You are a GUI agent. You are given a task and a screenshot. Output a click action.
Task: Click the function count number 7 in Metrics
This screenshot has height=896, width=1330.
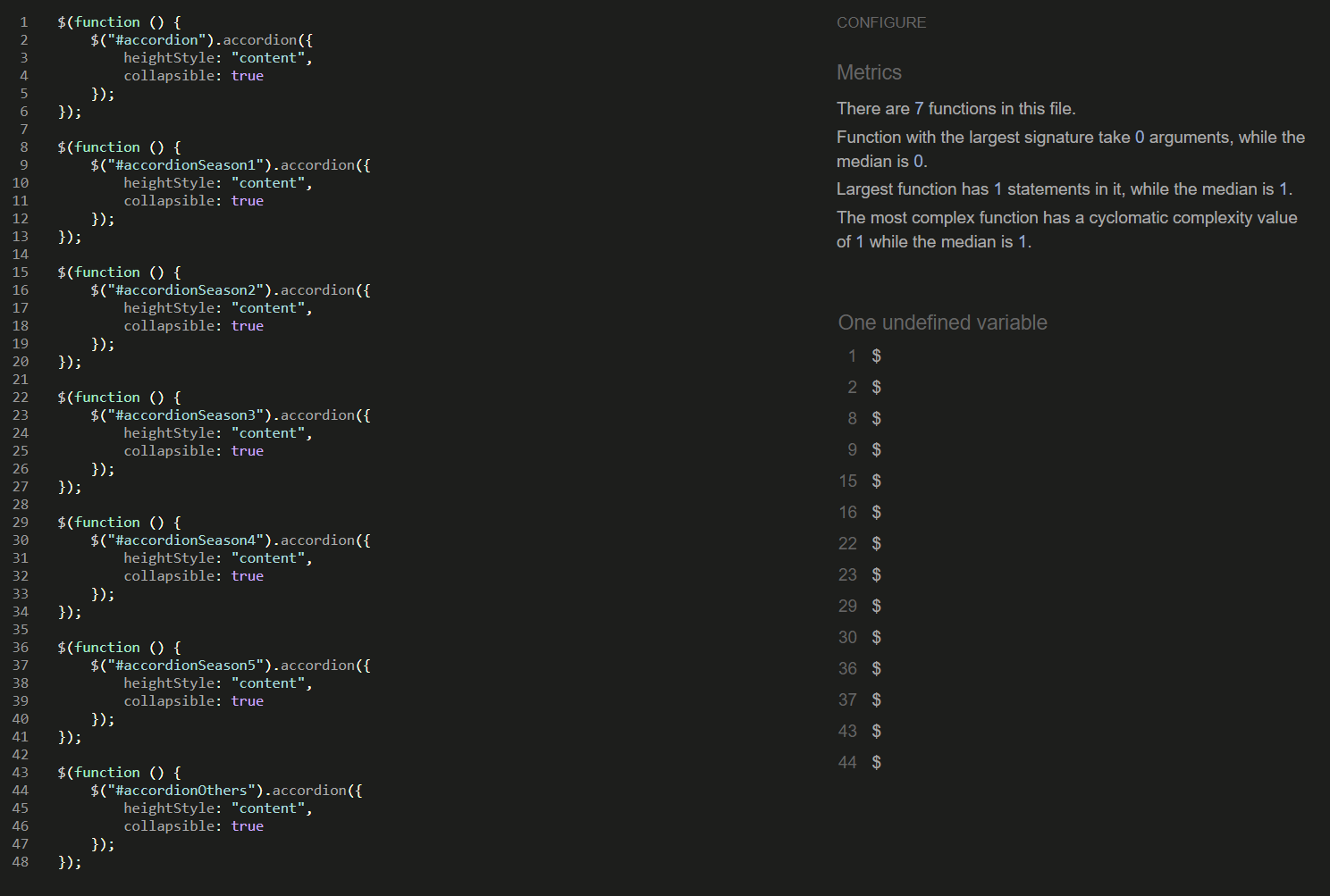919,109
